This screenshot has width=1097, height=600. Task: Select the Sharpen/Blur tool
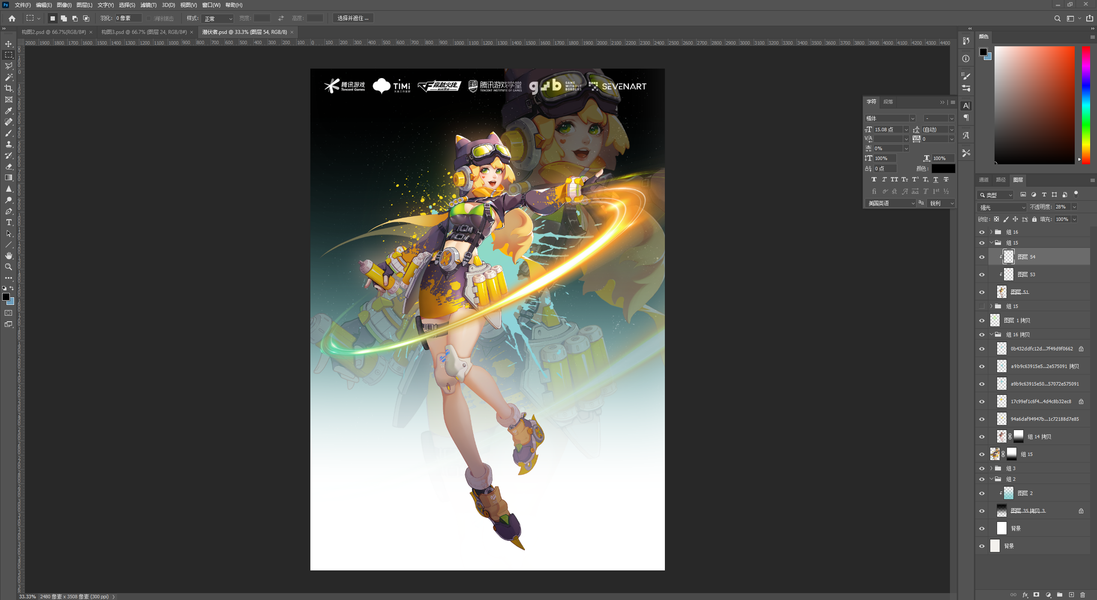(8, 189)
